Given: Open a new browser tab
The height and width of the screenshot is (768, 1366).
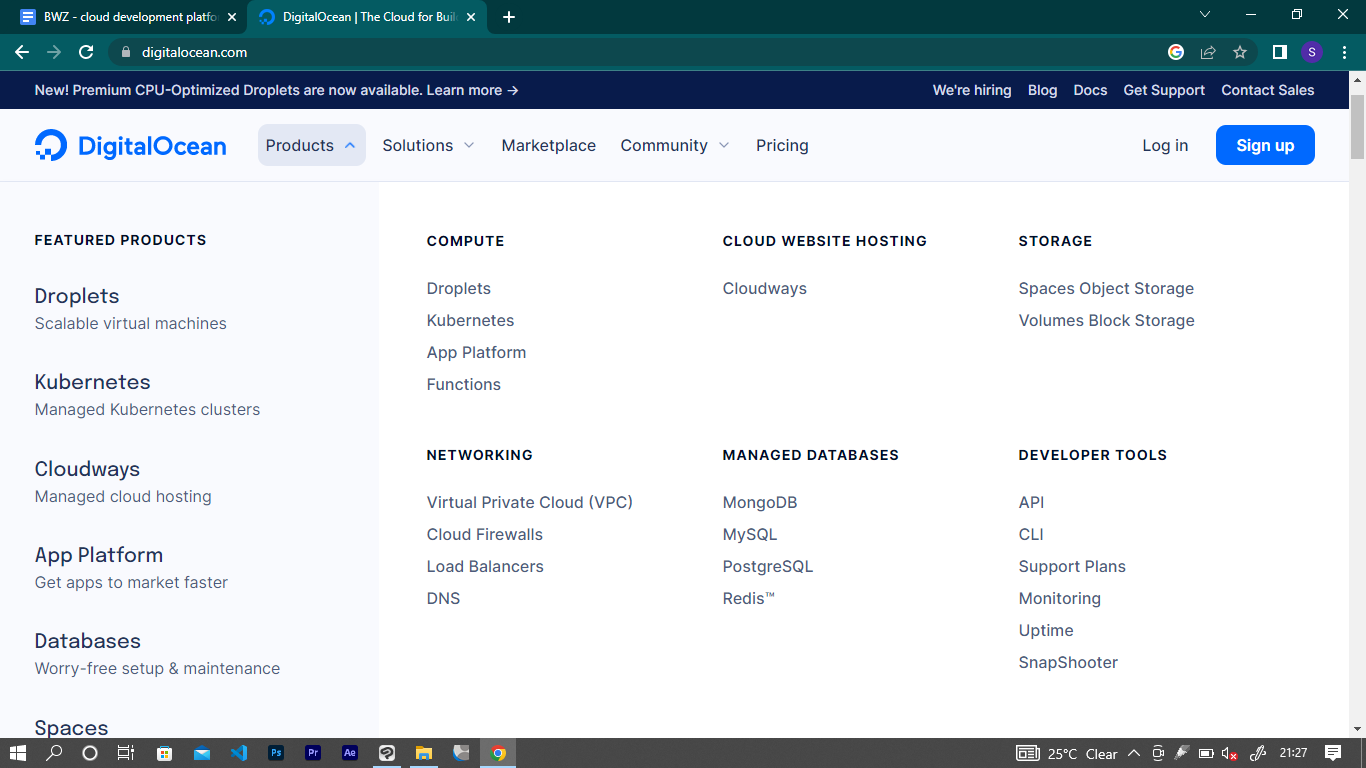Looking at the screenshot, I should 510,16.
